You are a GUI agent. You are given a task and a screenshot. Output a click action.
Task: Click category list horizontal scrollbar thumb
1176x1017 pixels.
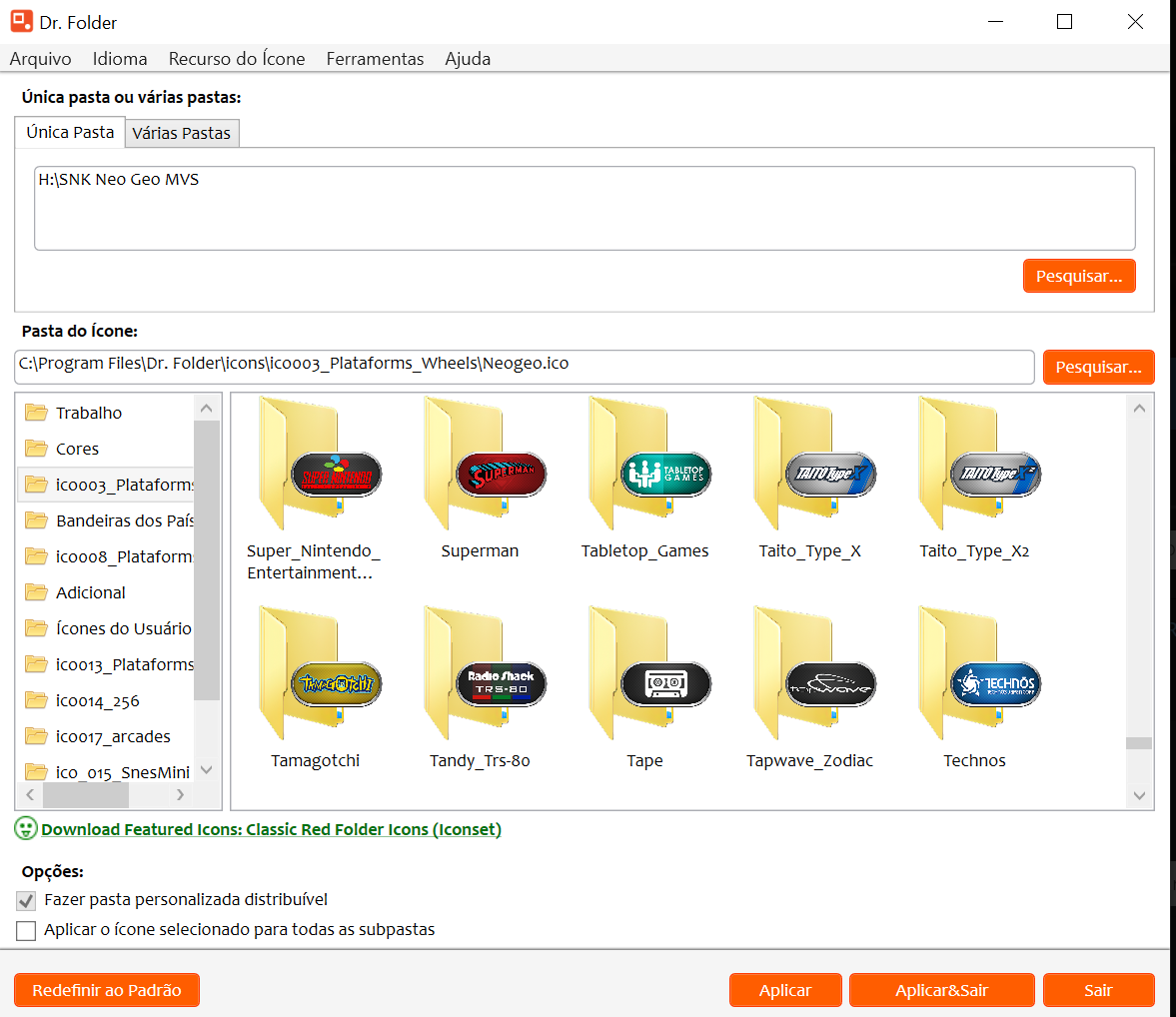86,795
